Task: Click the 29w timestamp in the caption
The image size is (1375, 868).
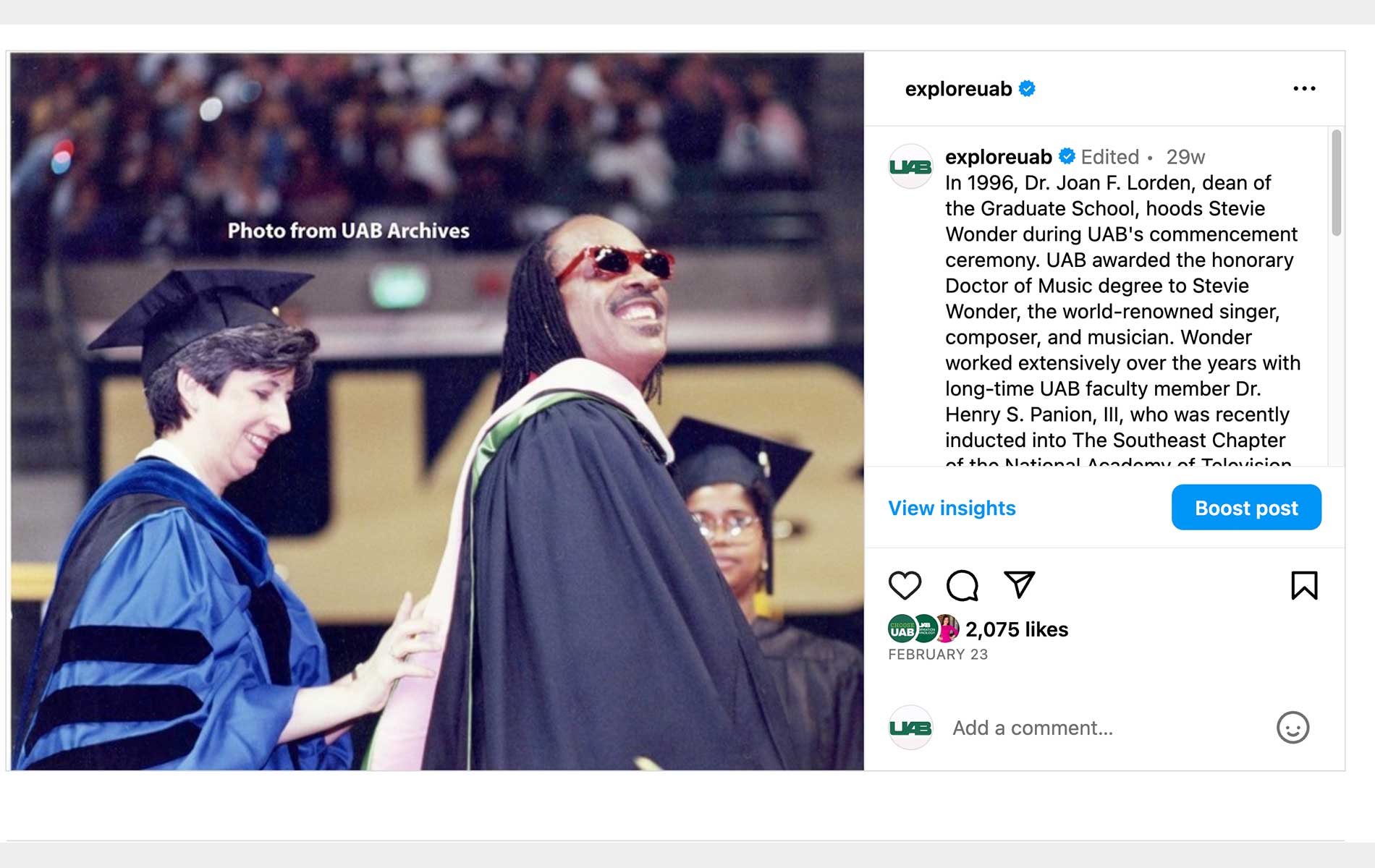Action: coord(1185,157)
